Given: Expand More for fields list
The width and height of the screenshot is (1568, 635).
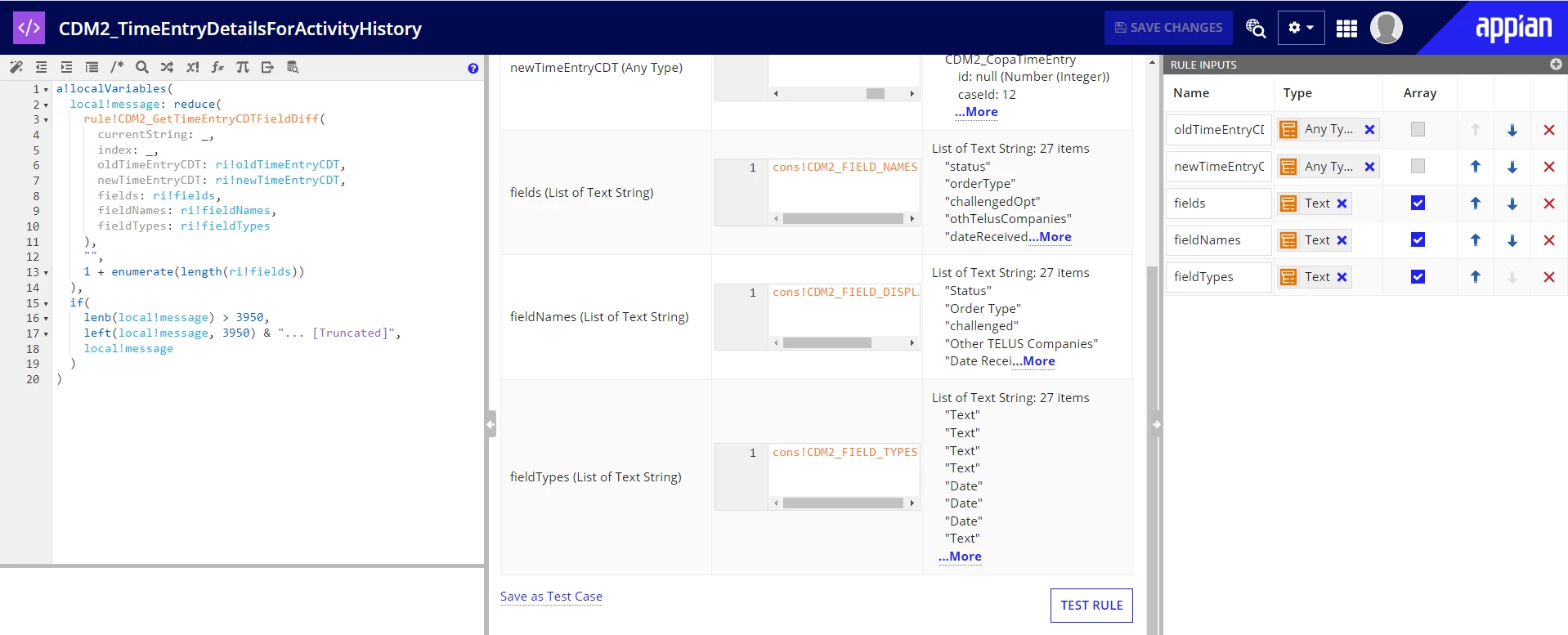Looking at the screenshot, I should (x=1050, y=237).
